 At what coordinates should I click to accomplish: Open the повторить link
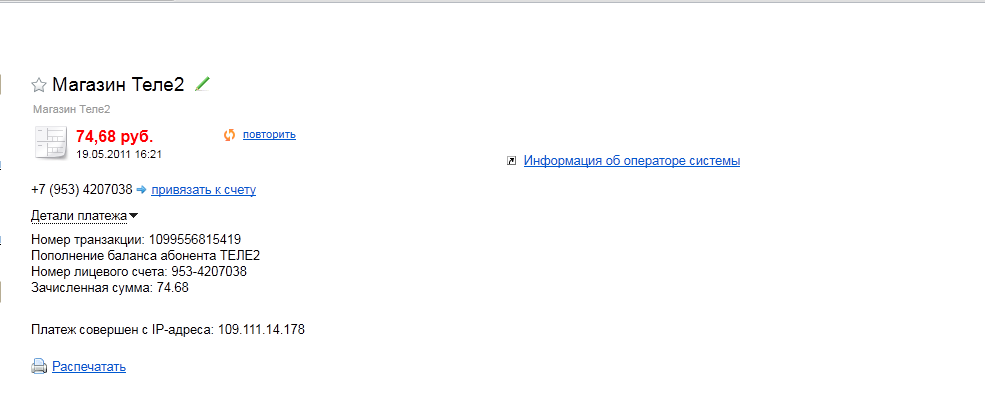click(269, 134)
